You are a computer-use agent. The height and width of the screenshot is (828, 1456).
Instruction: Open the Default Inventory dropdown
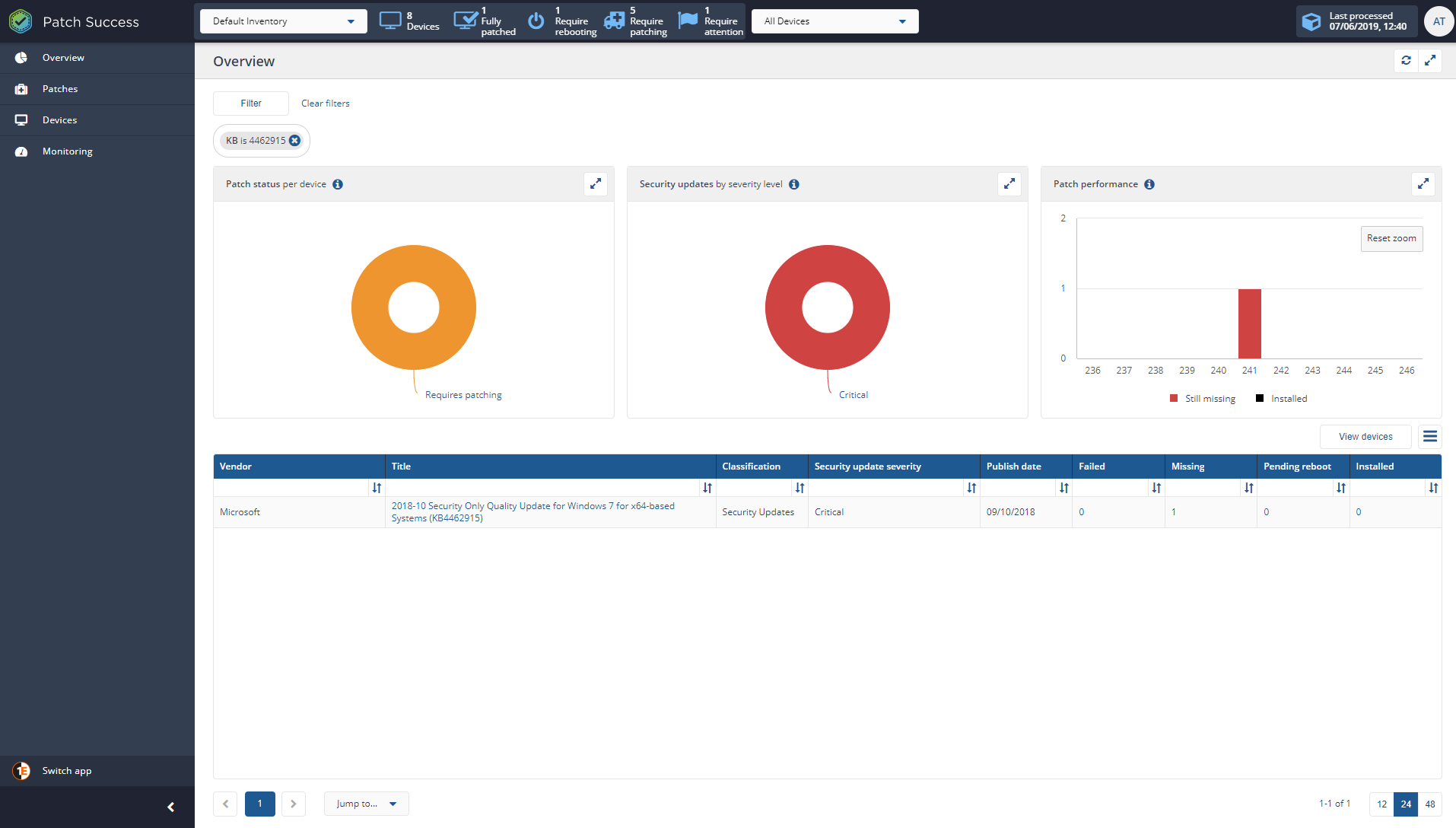(x=283, y=21)
